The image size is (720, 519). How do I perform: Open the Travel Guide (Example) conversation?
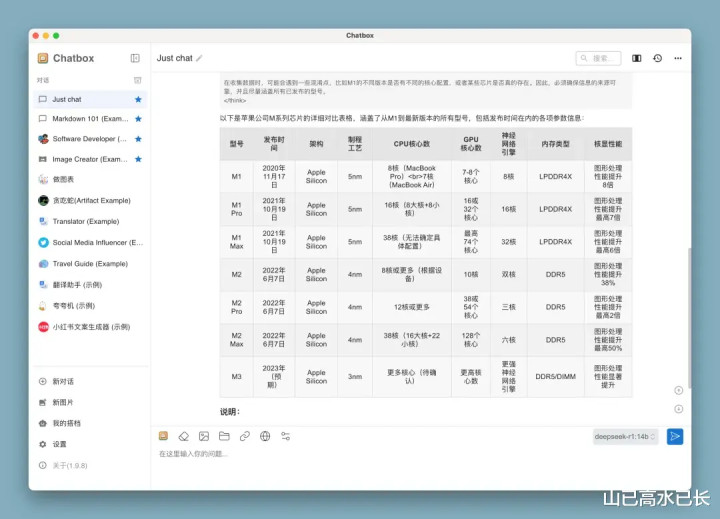coord(90,264)
